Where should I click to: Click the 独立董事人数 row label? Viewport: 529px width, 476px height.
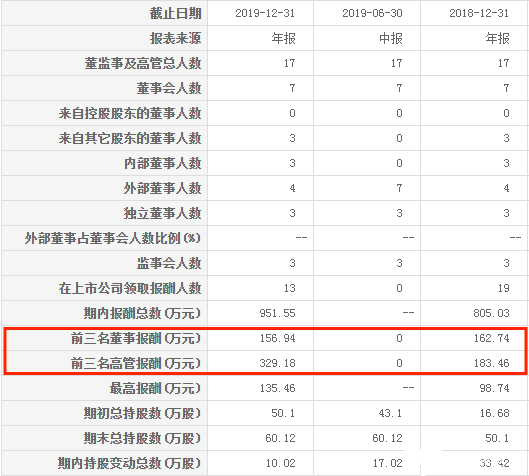pos(162,213)
